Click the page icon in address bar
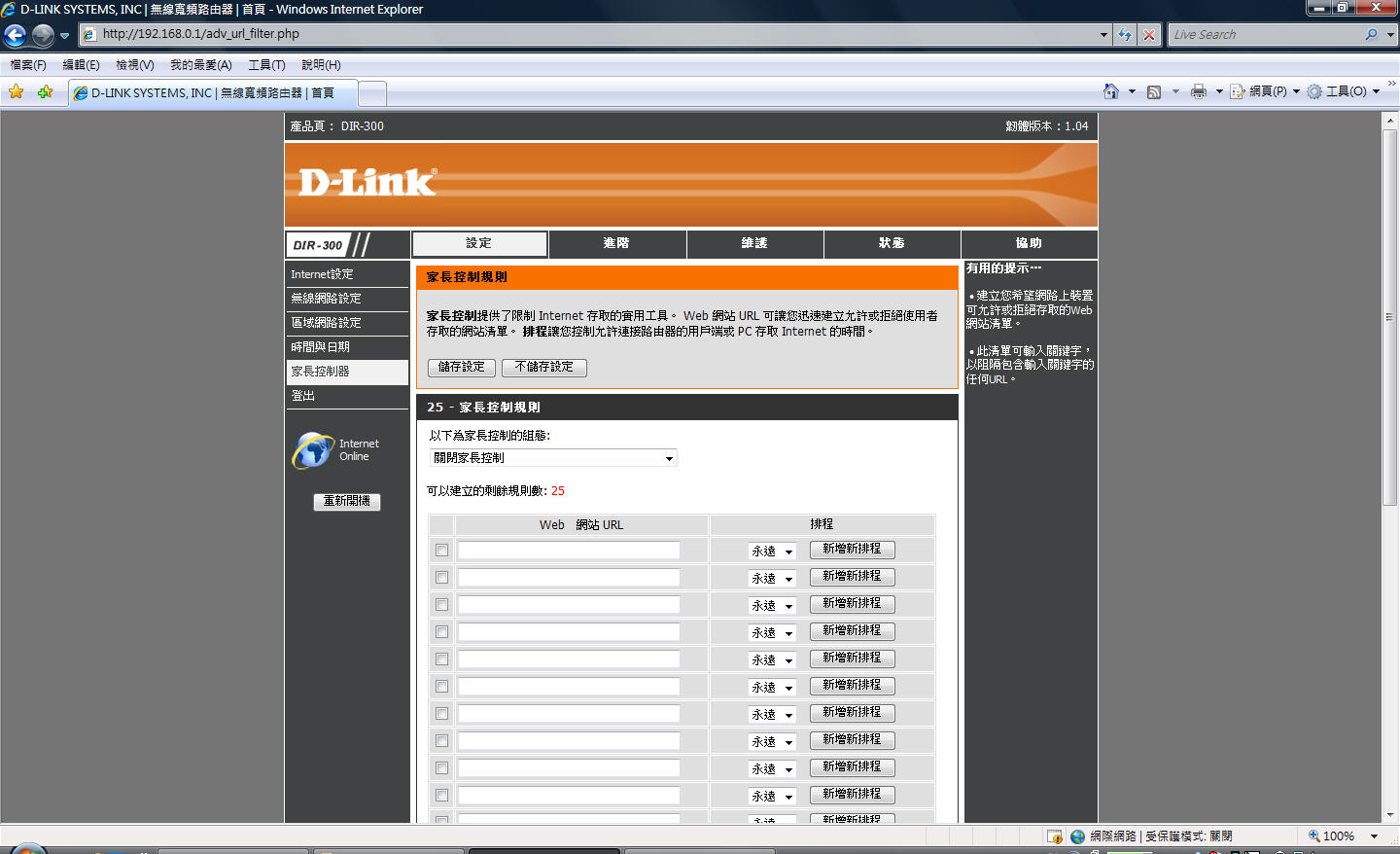Image resolution: width=1400 pixels, height=854 pixels. click(89, 34)
